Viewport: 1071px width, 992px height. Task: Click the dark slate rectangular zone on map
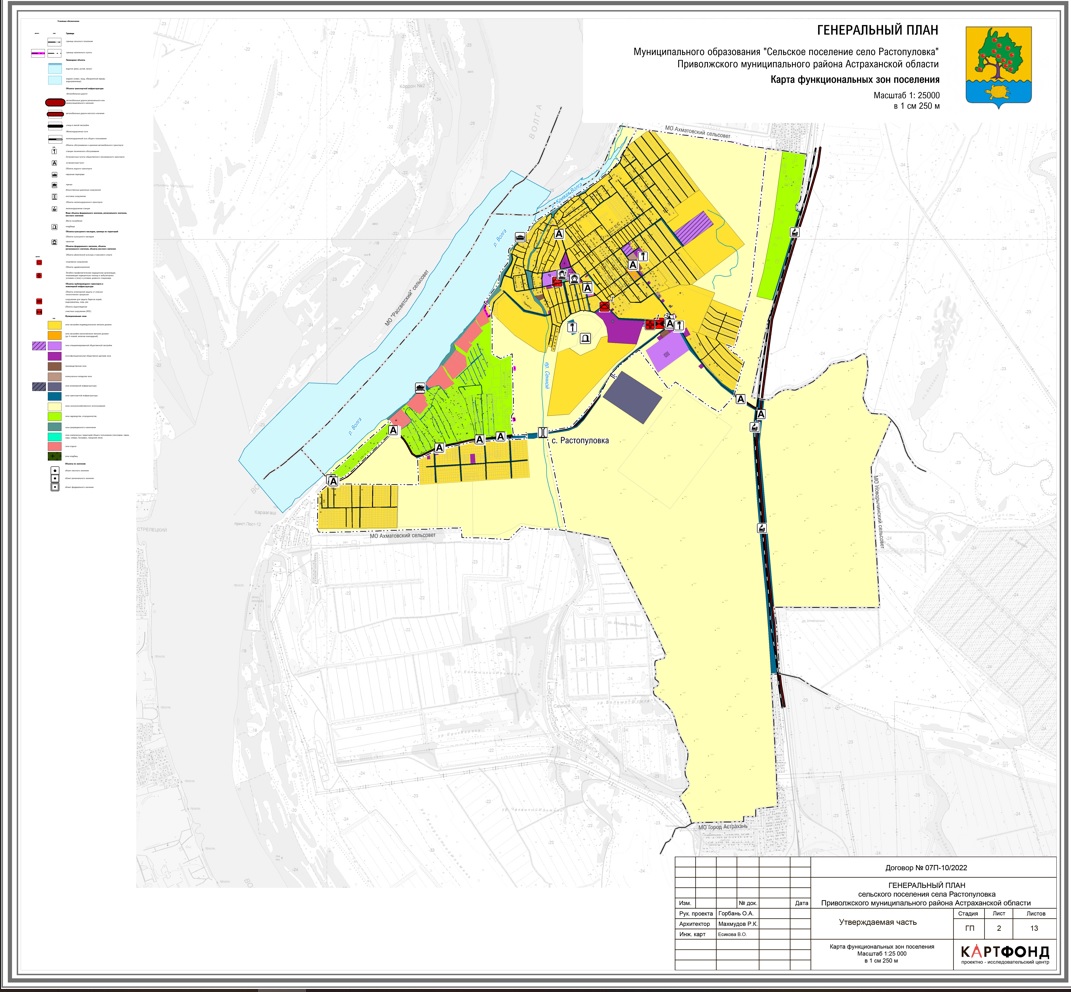point(634,397)
